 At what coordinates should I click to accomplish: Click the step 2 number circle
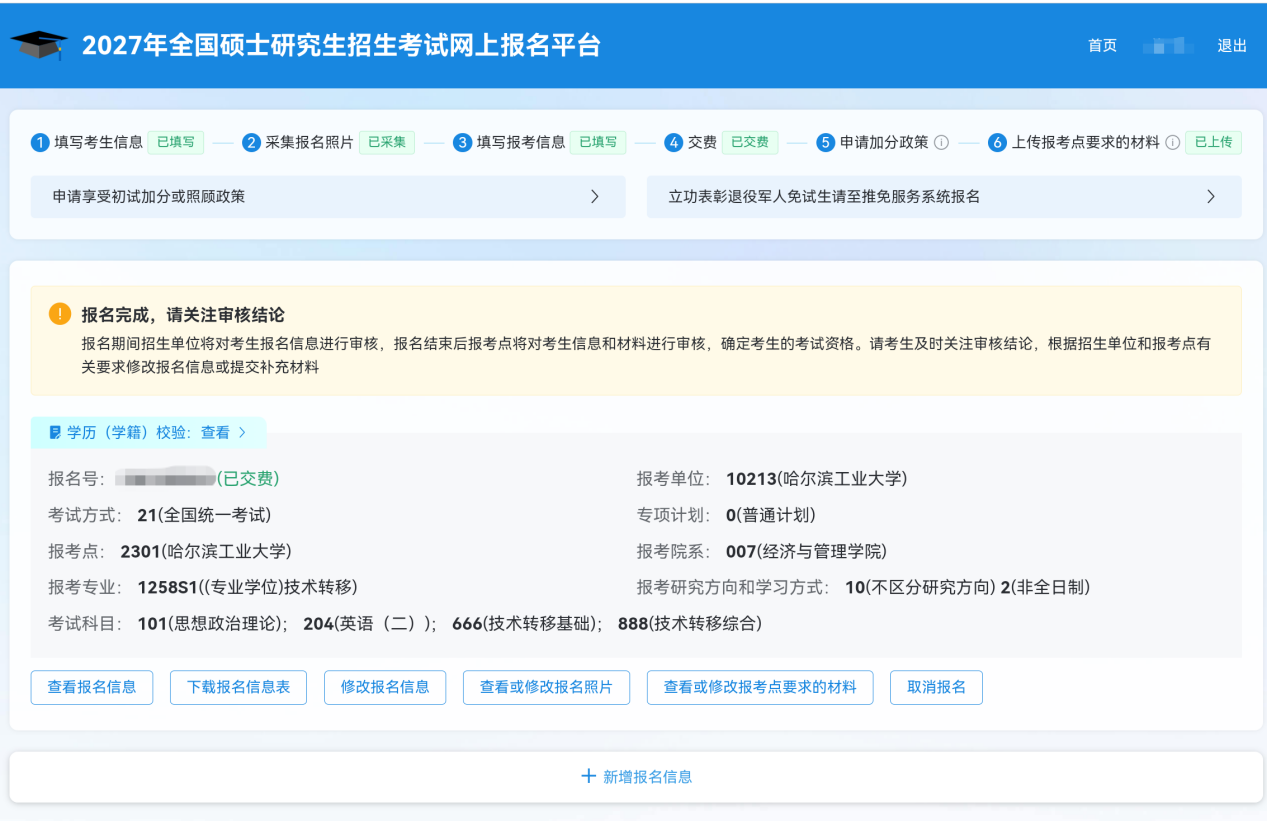251,143
